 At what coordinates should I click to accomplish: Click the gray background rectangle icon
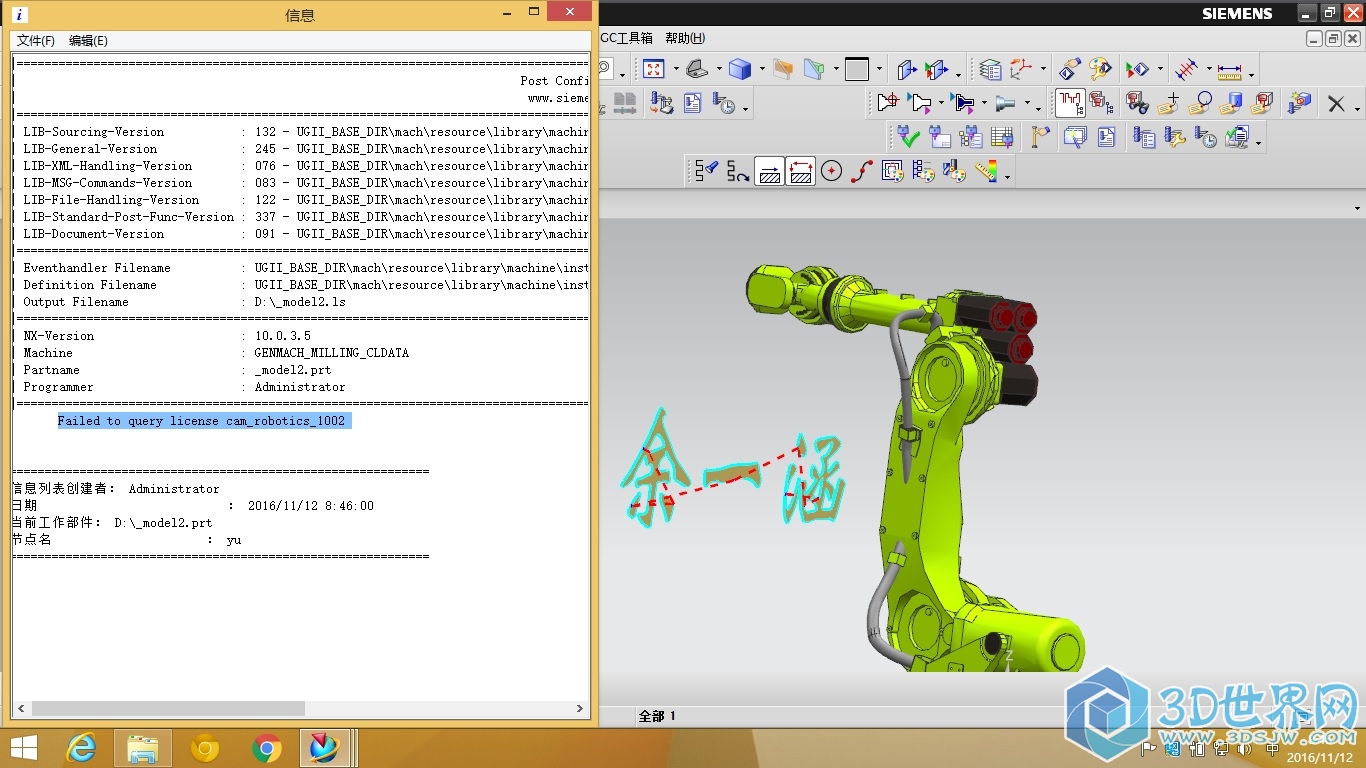(x=857, y=69)
